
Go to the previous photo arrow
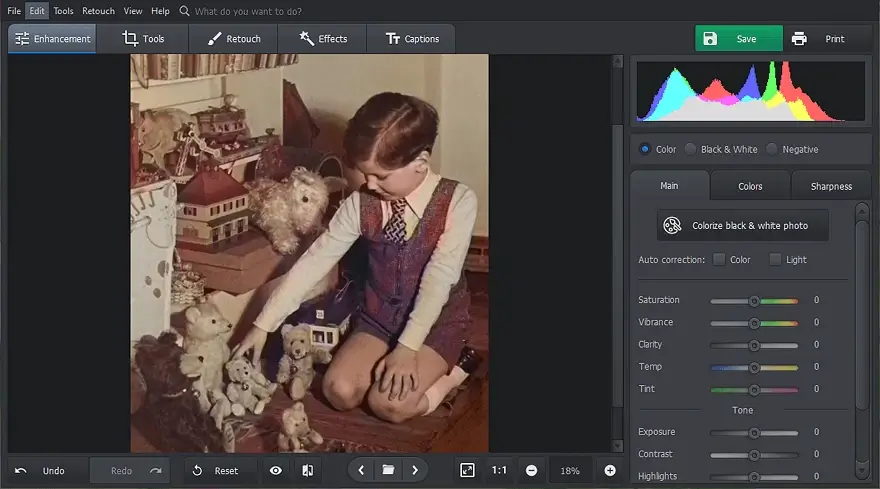(x=361, y=470)
